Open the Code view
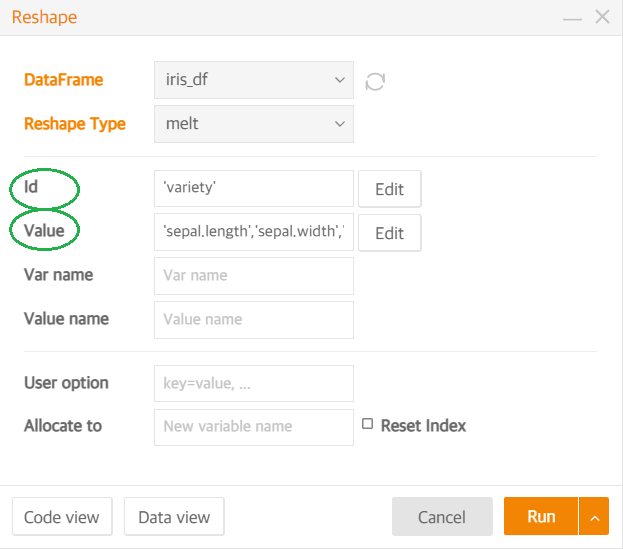This screenshot has width=623, height=549. (x=62, y=517)
